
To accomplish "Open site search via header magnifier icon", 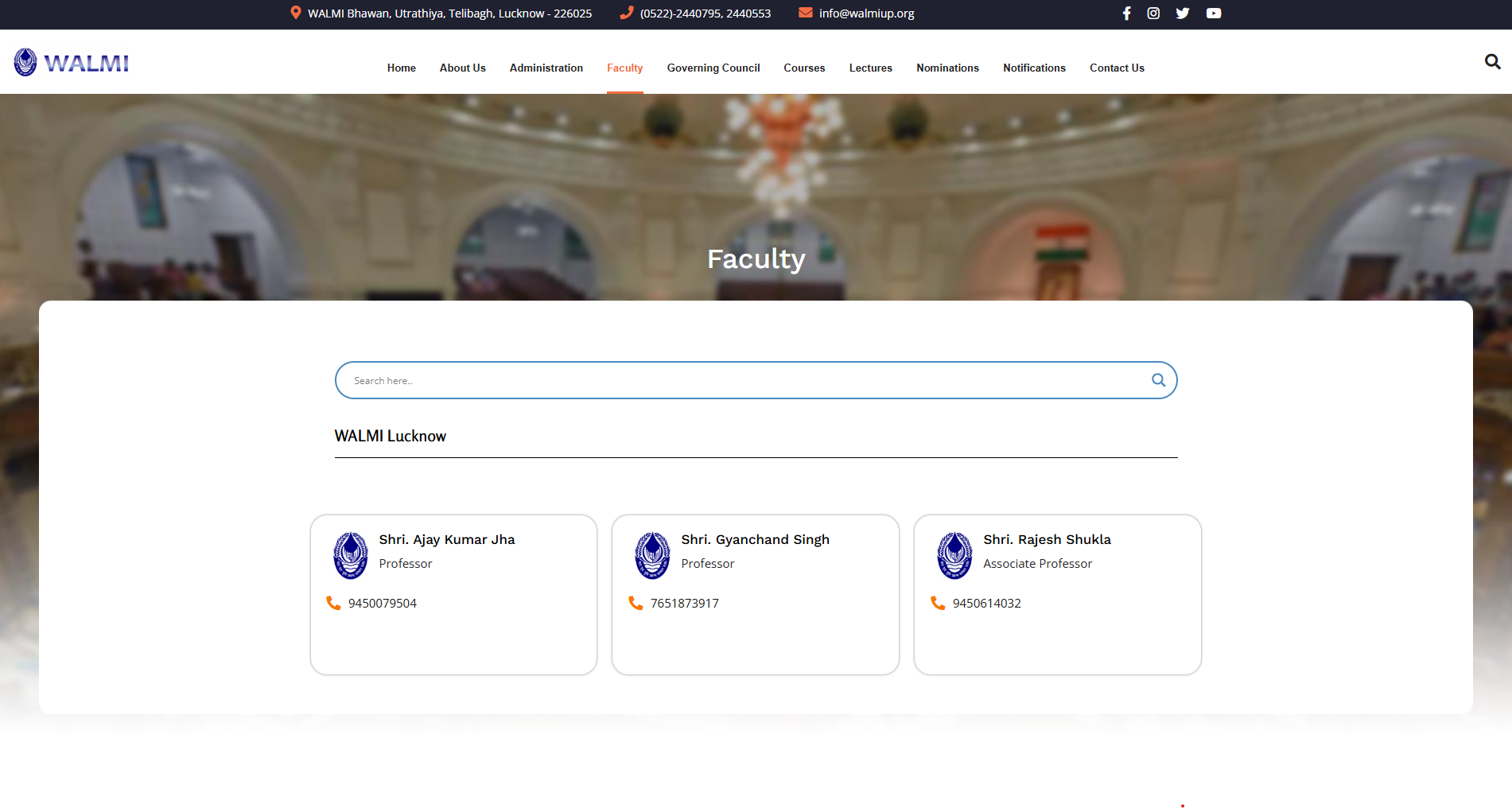I will pos(1492,61).
